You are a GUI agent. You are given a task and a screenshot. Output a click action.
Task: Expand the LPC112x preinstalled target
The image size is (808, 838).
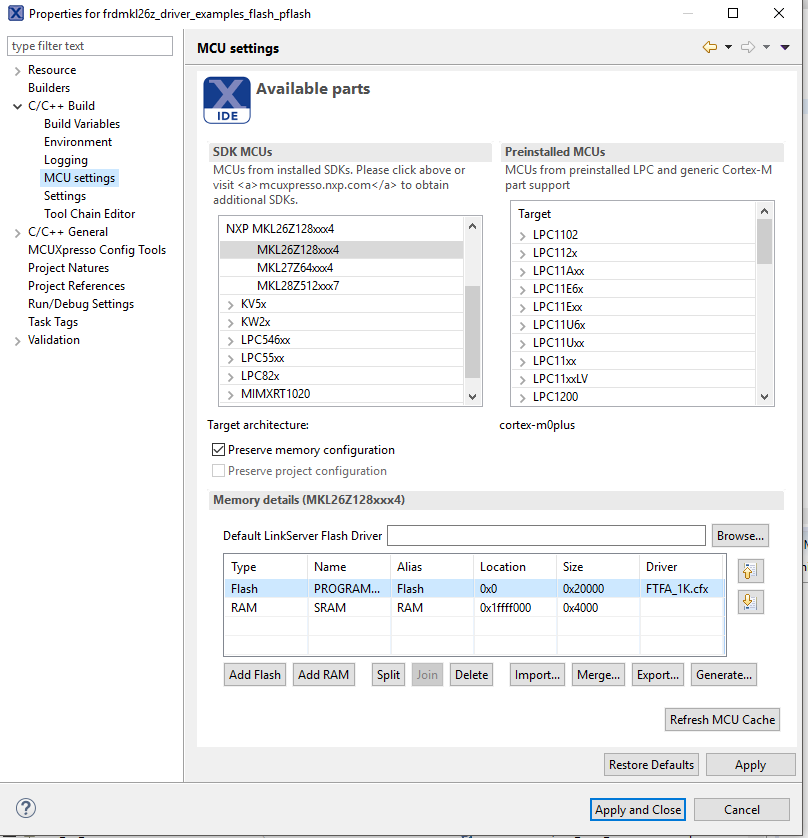point(523,253)
